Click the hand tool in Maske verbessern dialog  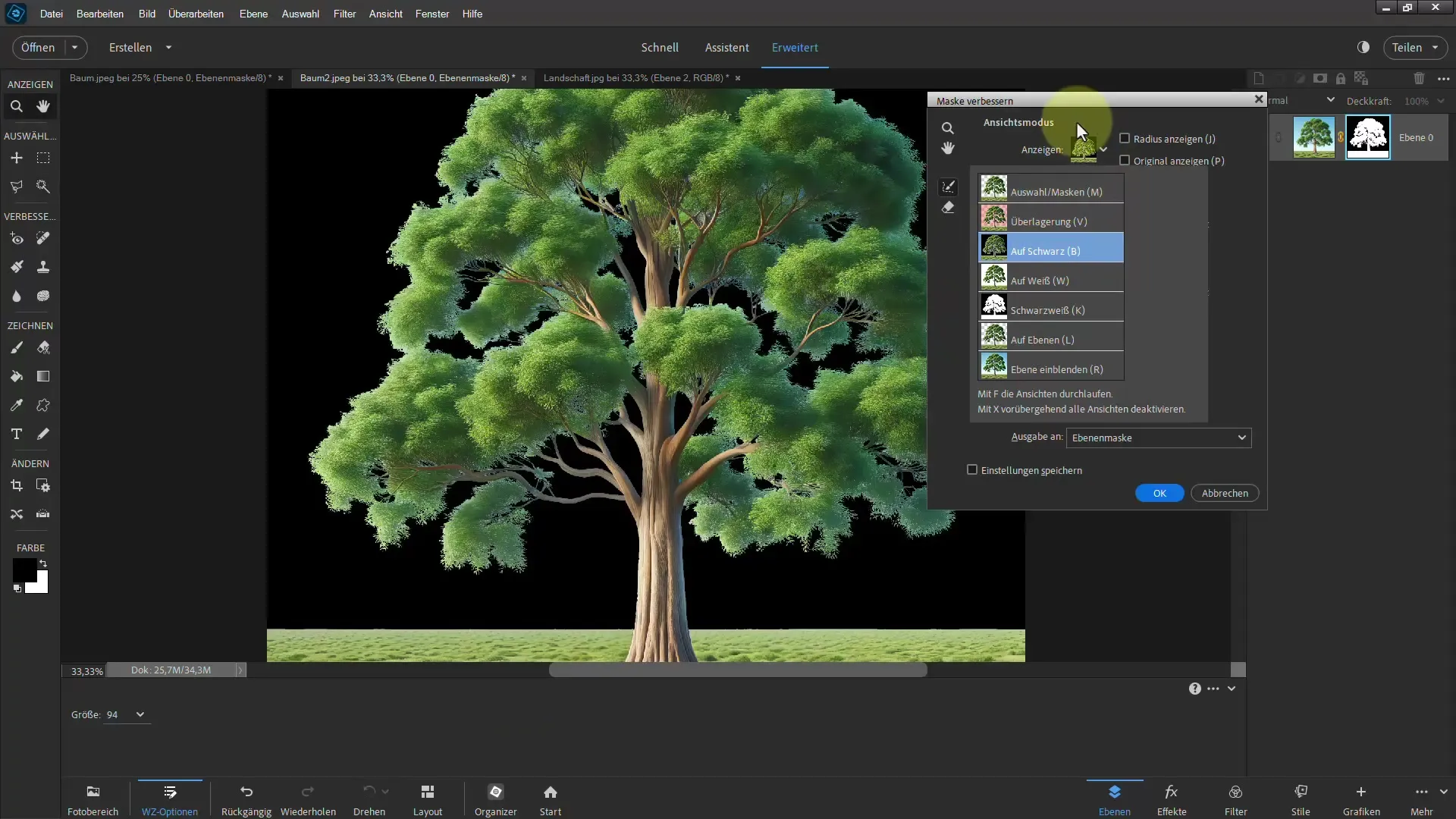point(948,148)
